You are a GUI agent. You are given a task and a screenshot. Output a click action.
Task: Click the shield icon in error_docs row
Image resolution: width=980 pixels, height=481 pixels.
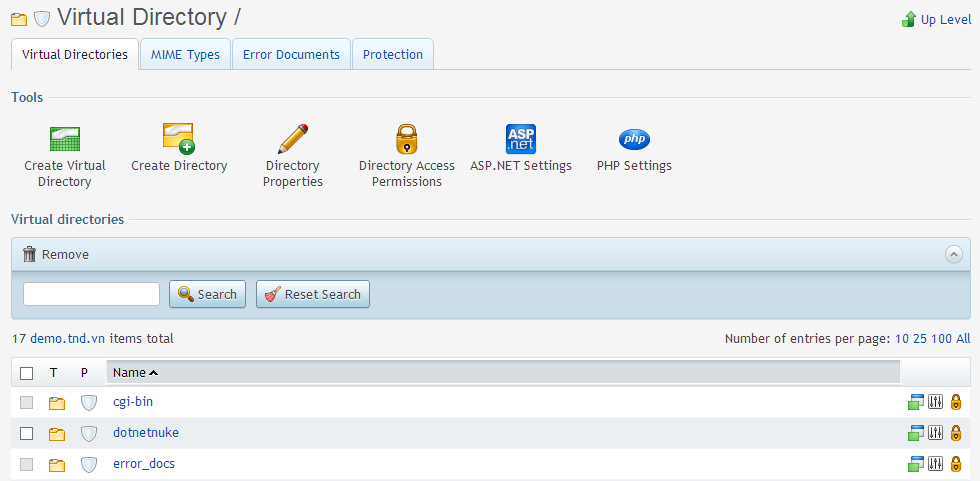point(89,464)
